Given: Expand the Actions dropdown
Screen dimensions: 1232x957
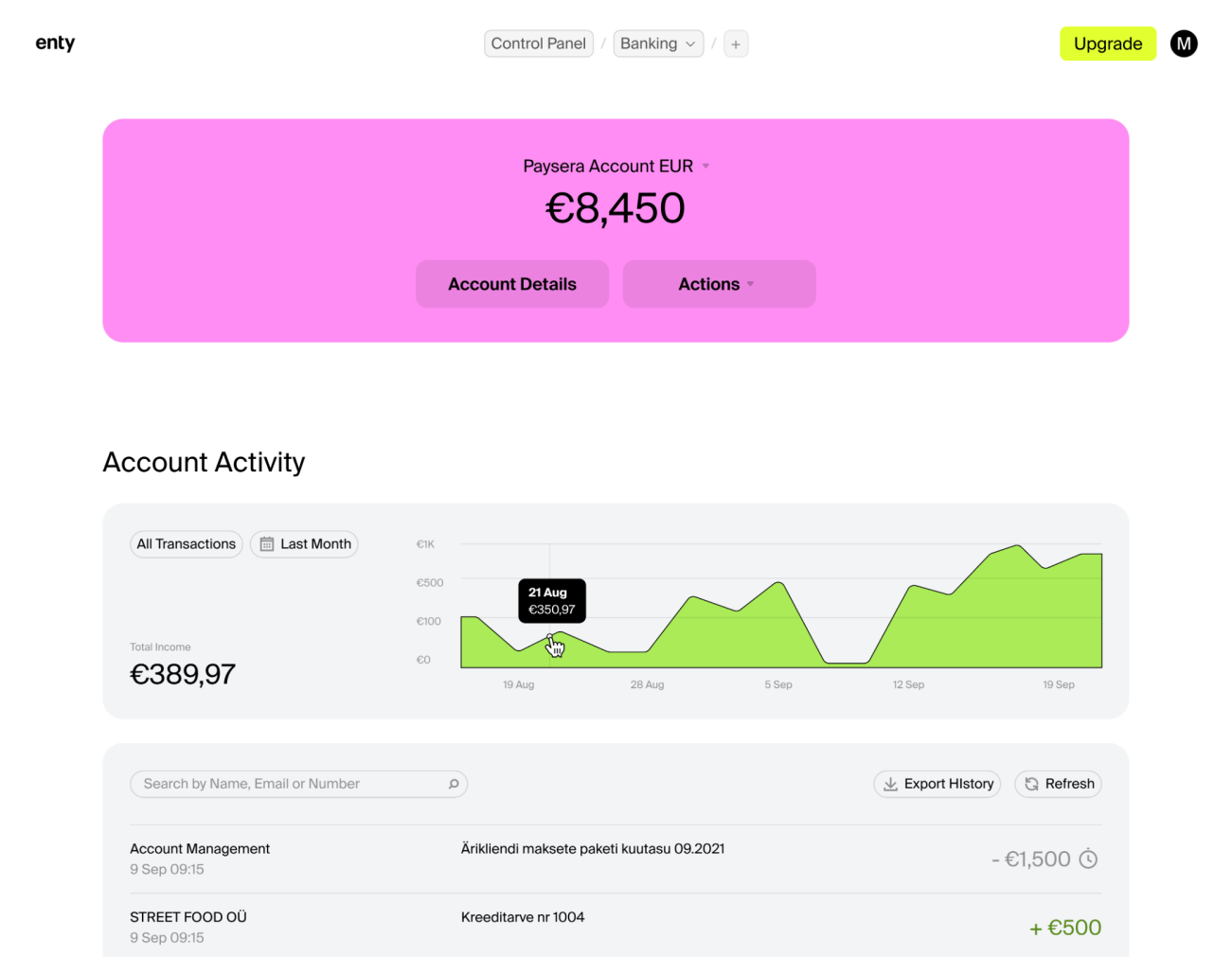Looking at the screenshot, I should (x=719, y=284).
